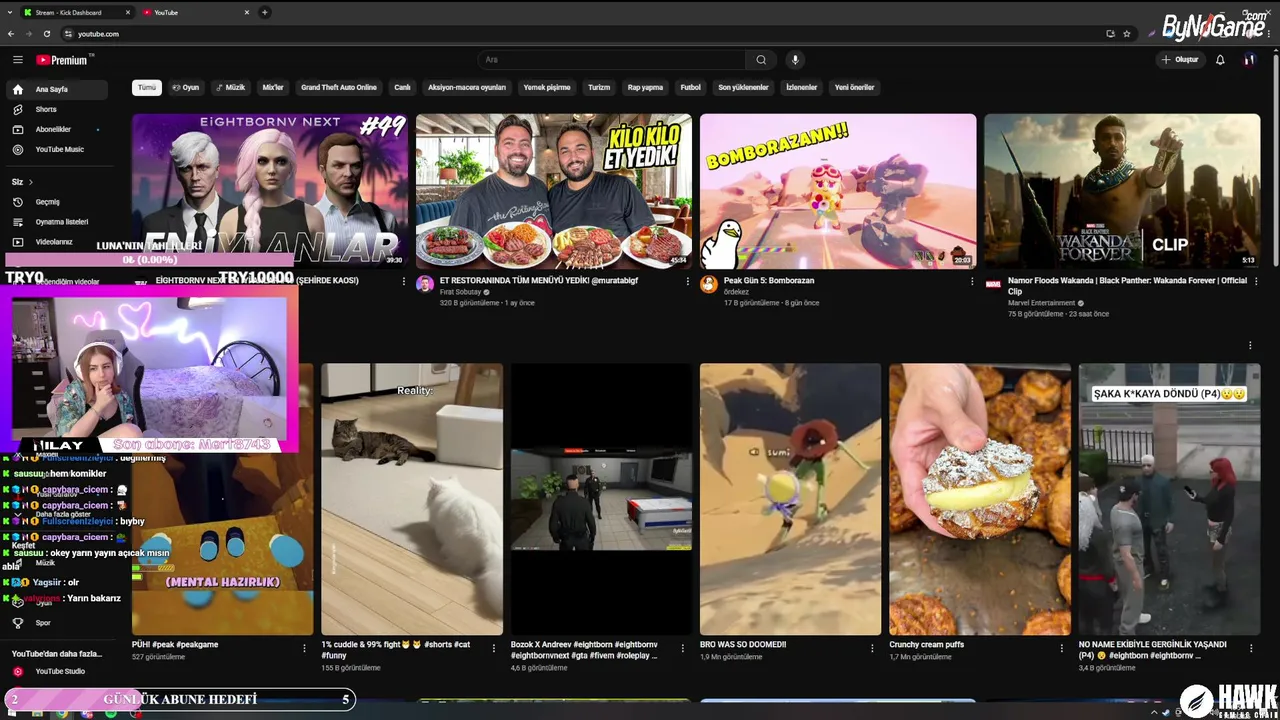
Task: Select the Grand Theft Auto Online chip
Action: (x=339, y=88)
